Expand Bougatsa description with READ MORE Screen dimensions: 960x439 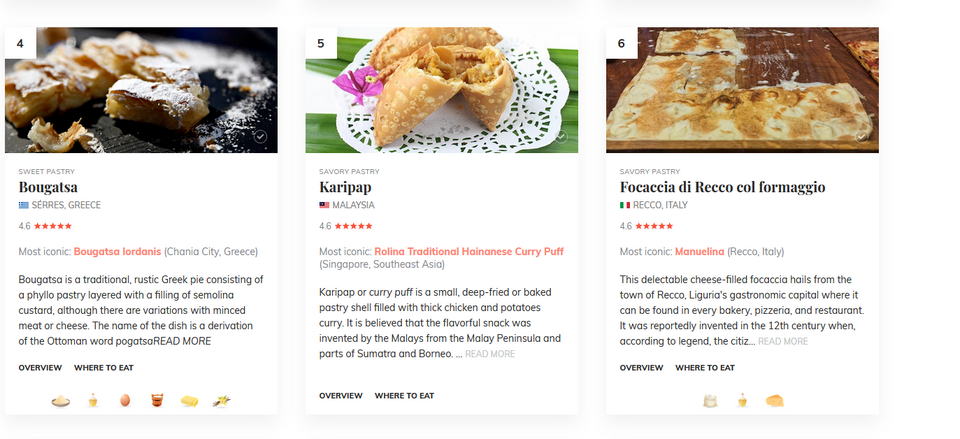click(x=182, y=341)
